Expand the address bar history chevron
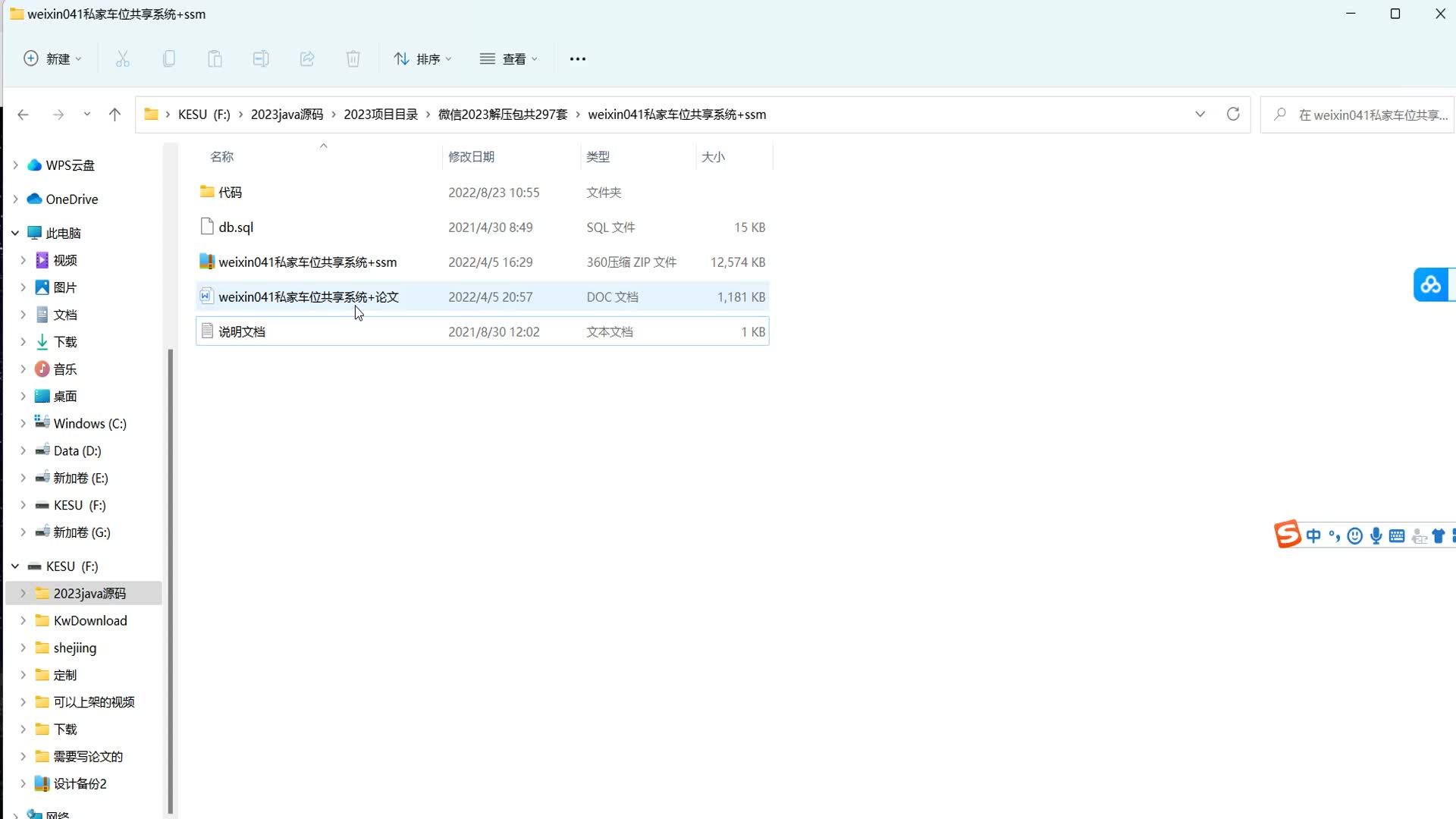1456x819 pixels. pyautogui.click(x=1200, y=115)
